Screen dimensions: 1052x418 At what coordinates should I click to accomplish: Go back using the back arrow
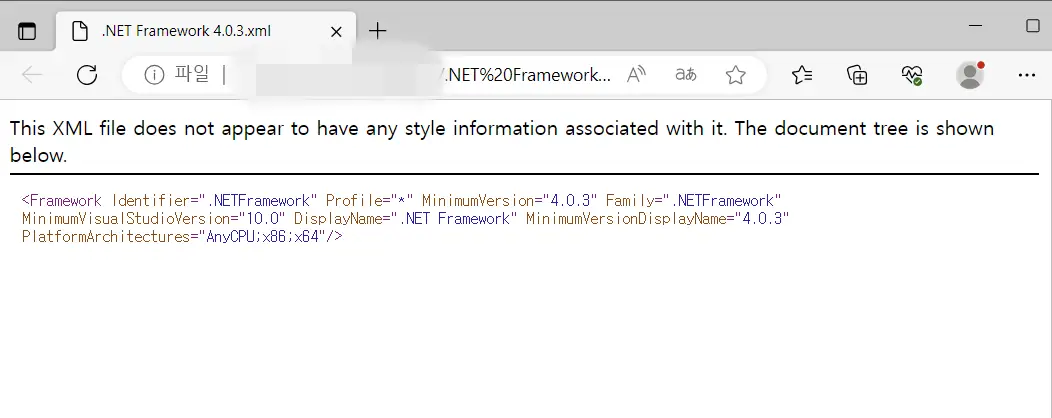click(x=32, y=75)
